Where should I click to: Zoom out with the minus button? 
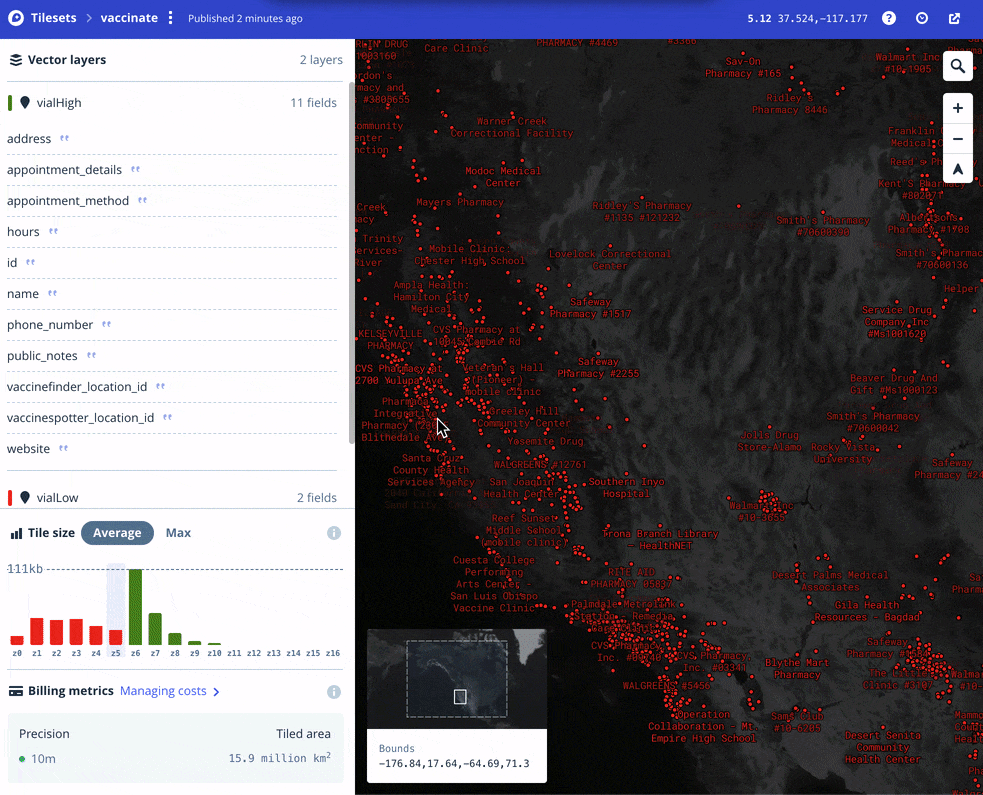coord(957,139)
